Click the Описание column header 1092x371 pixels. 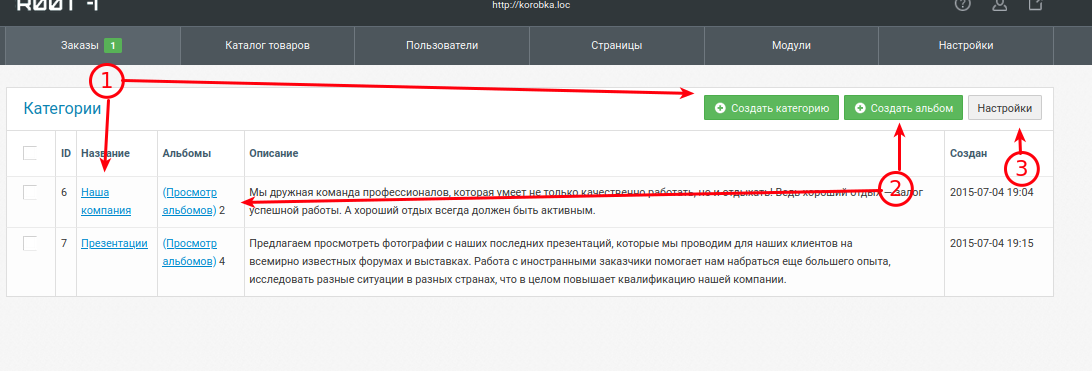point(274,153)
